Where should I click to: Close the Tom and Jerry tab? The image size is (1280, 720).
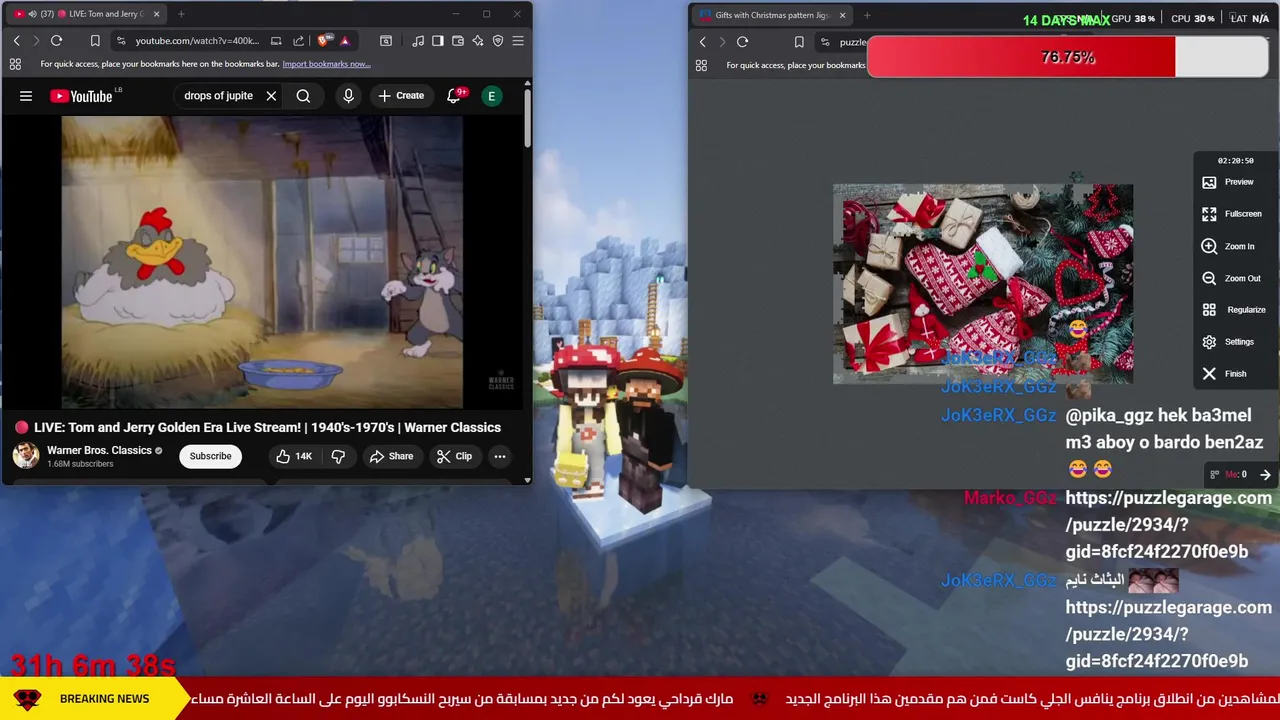click(156, 14)
